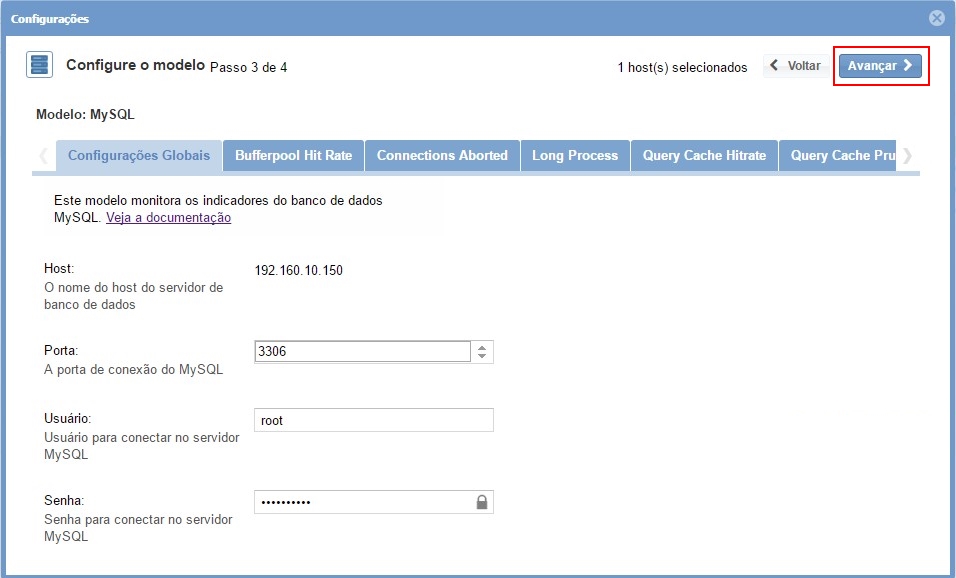Click into the Porta number field

coord(362,352)
